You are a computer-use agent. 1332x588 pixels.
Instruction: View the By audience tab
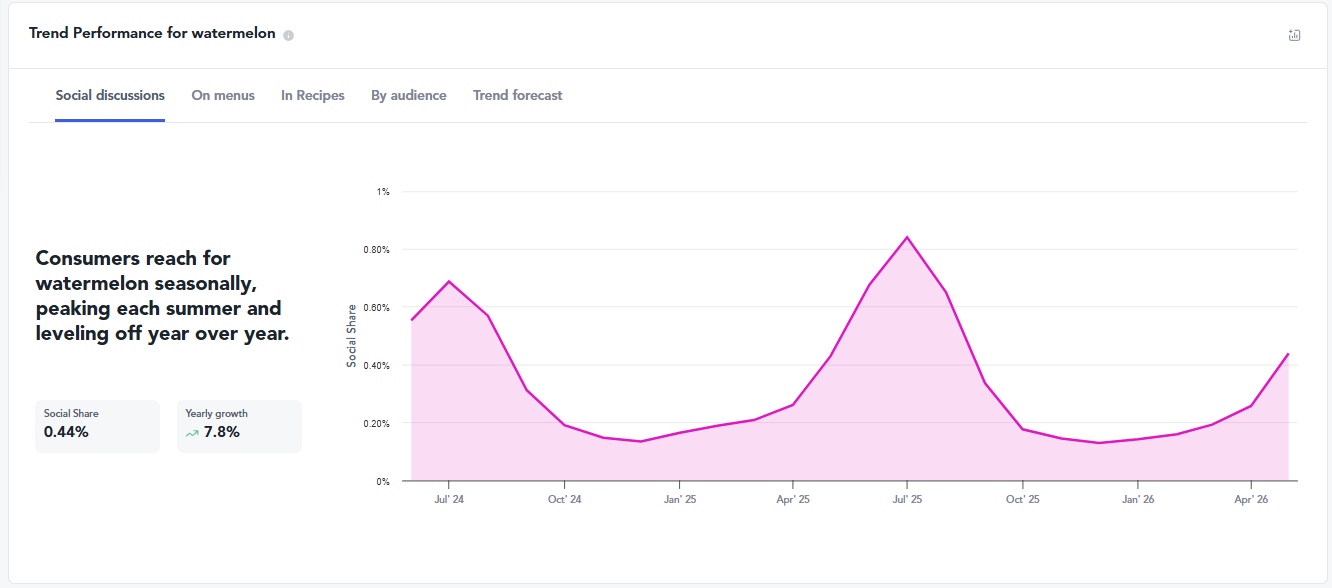409,96
